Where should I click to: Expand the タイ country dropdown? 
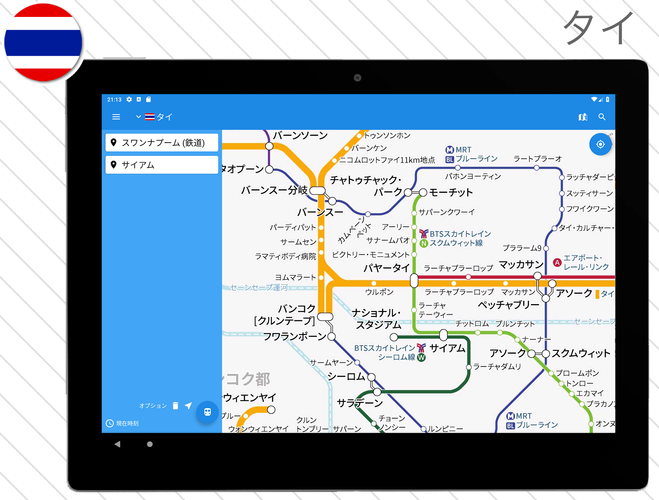[154, 117]
